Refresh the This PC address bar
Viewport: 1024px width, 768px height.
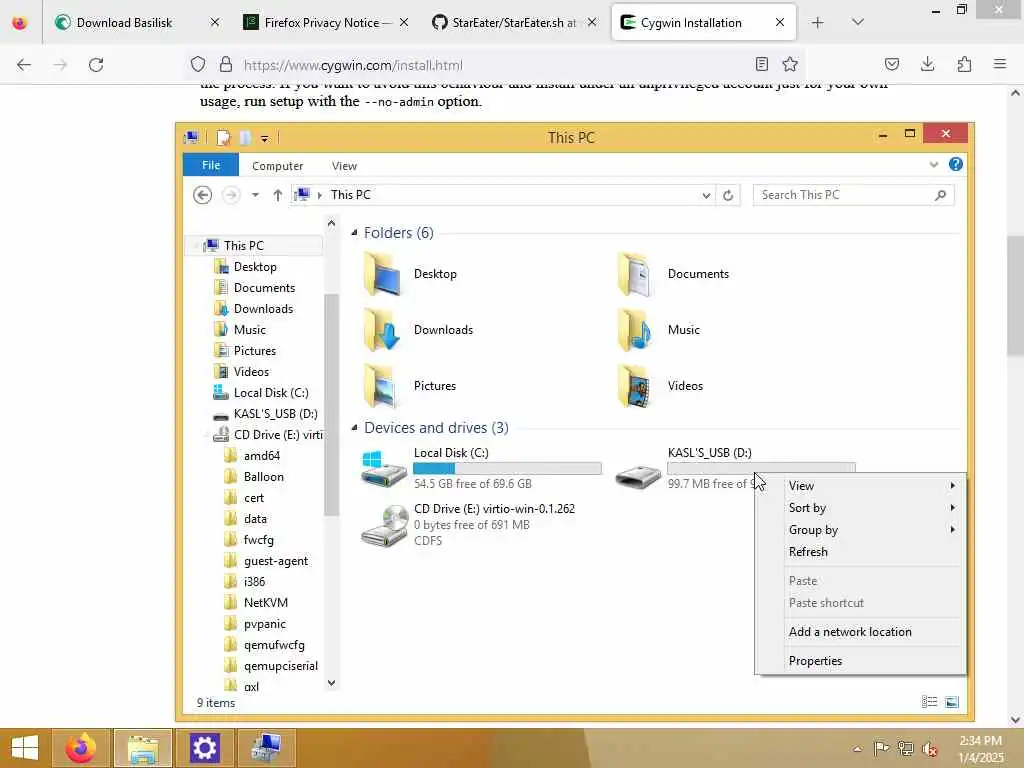click(x=728, y=195)
